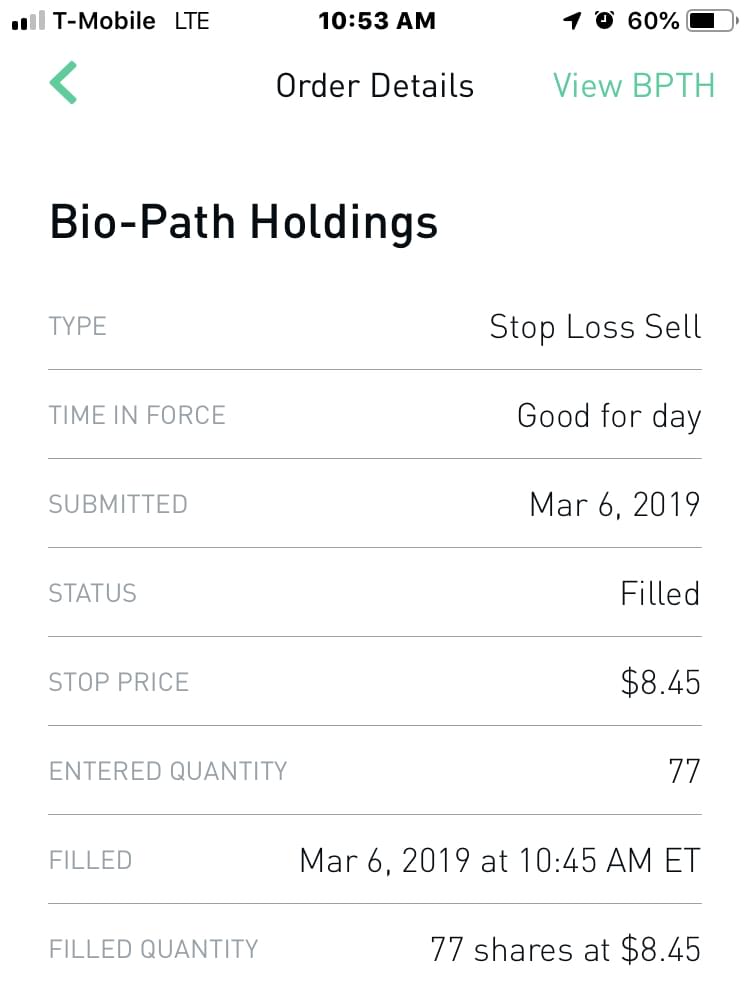750x986 pixels.
Task: Tap the green back chevron
Action: coord(63,83)
